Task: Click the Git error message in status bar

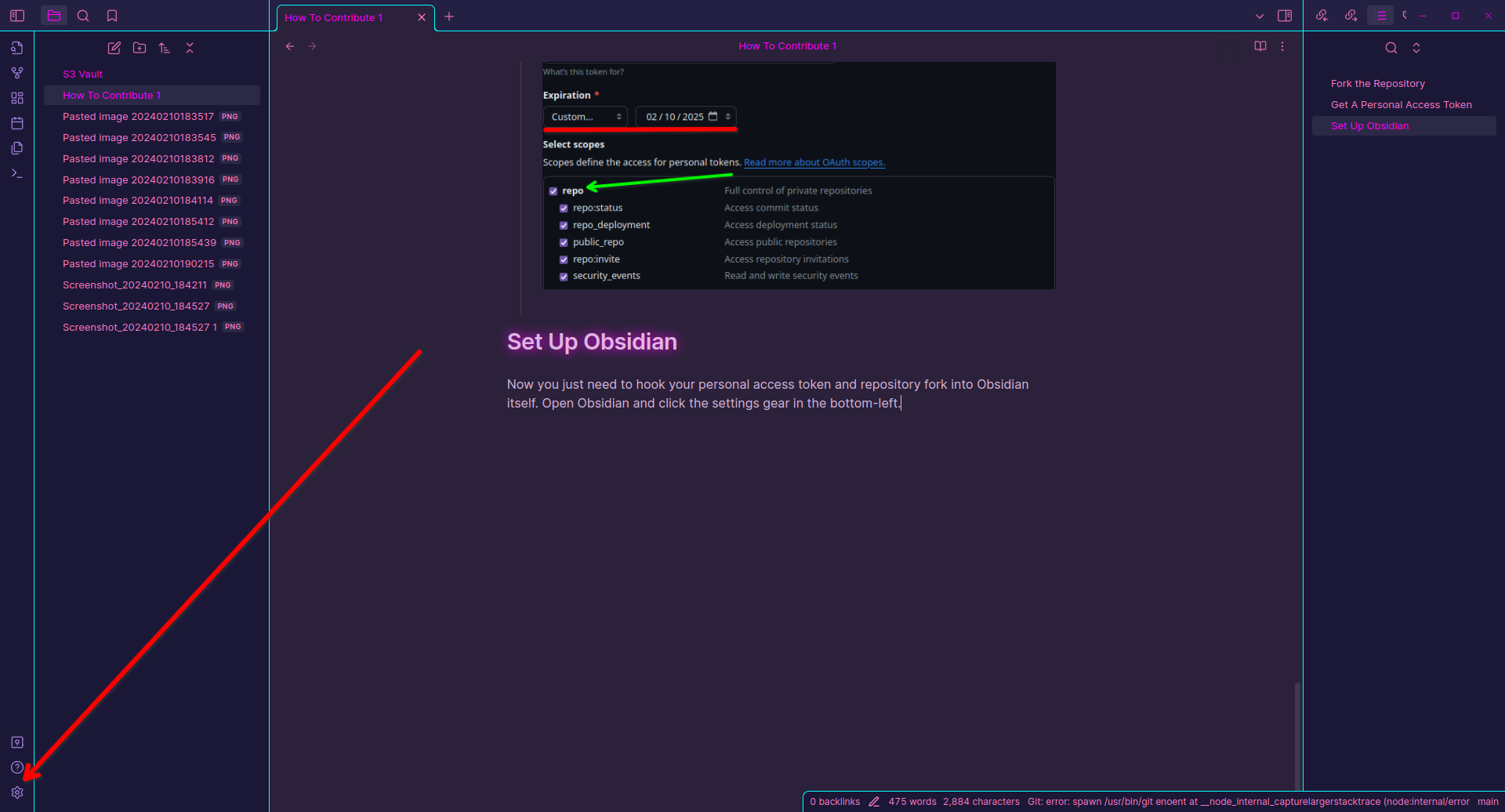Action: point(1249,802)
